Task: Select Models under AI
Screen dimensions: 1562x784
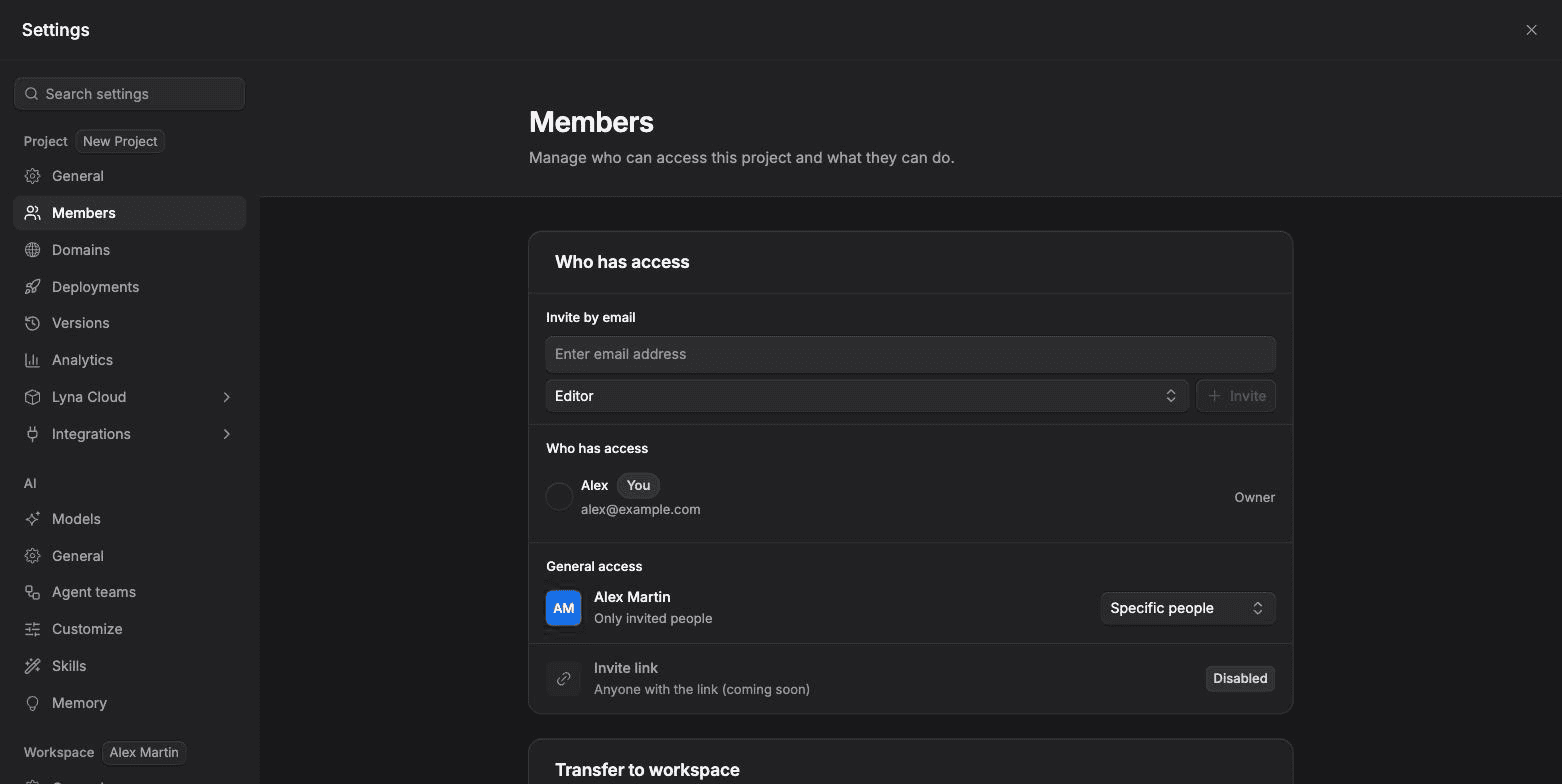Action: coord(129,519)
